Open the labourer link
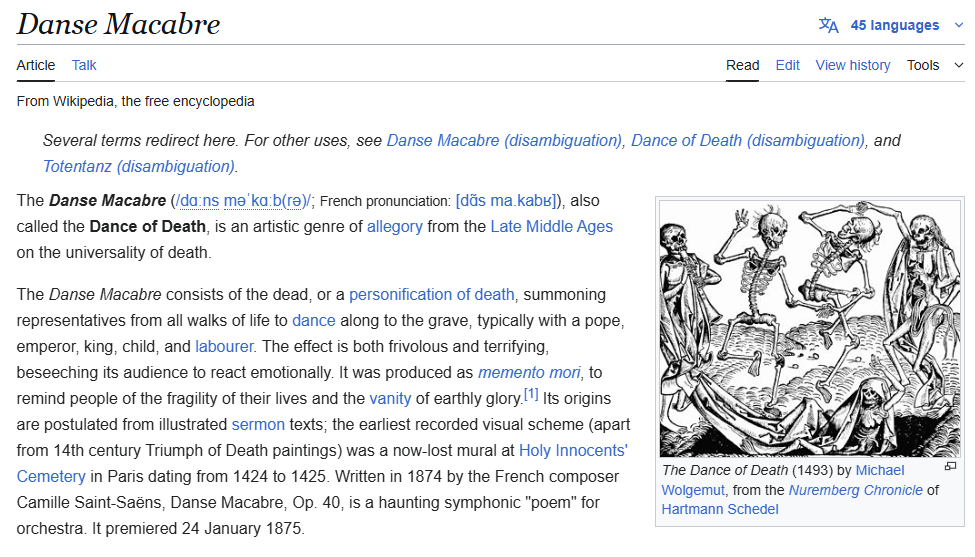 224,346
